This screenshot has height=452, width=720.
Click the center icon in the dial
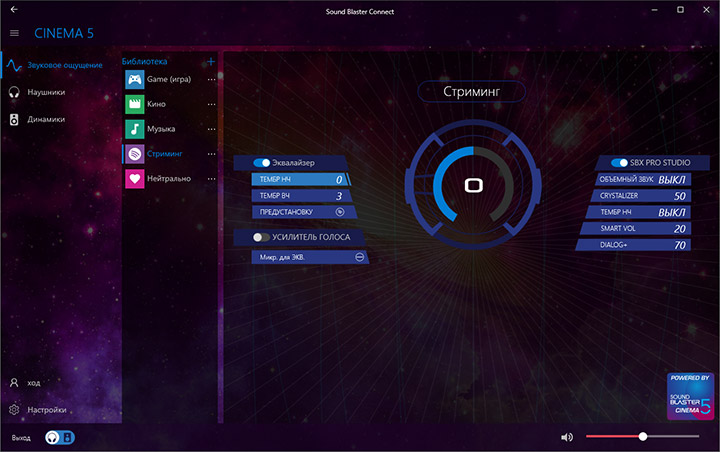[473, 186]
